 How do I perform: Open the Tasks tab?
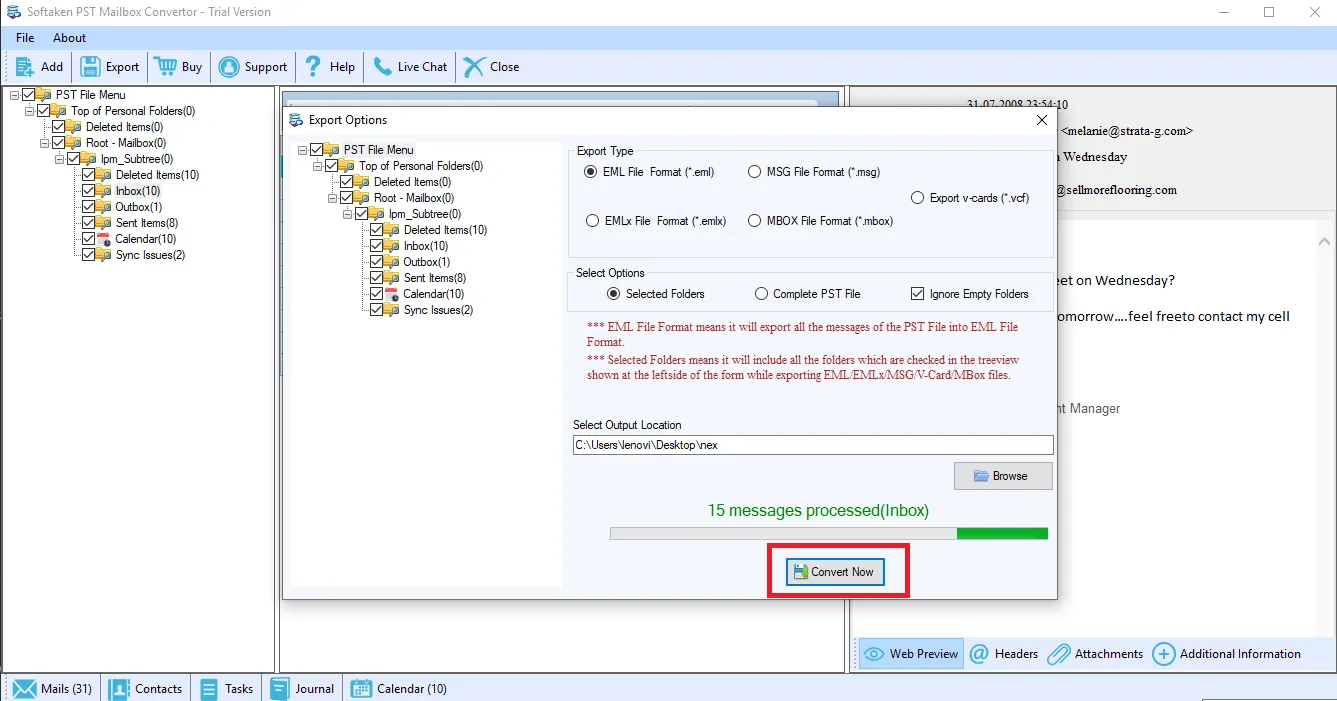coord(226,688)
